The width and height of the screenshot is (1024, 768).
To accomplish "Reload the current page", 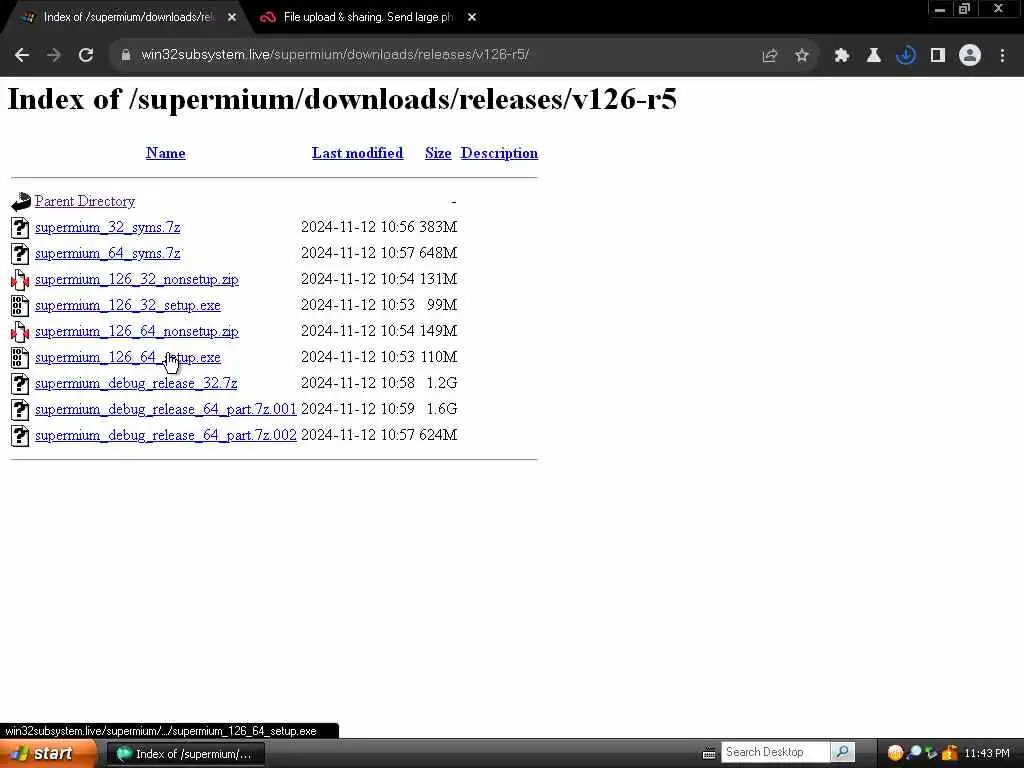I will [86, 56].
